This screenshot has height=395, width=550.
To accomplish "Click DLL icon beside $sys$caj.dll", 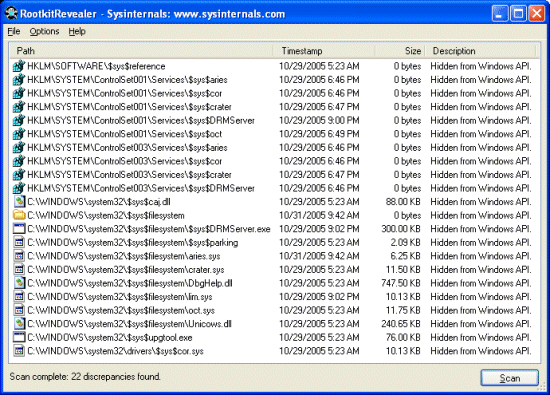I will (19, 202).
